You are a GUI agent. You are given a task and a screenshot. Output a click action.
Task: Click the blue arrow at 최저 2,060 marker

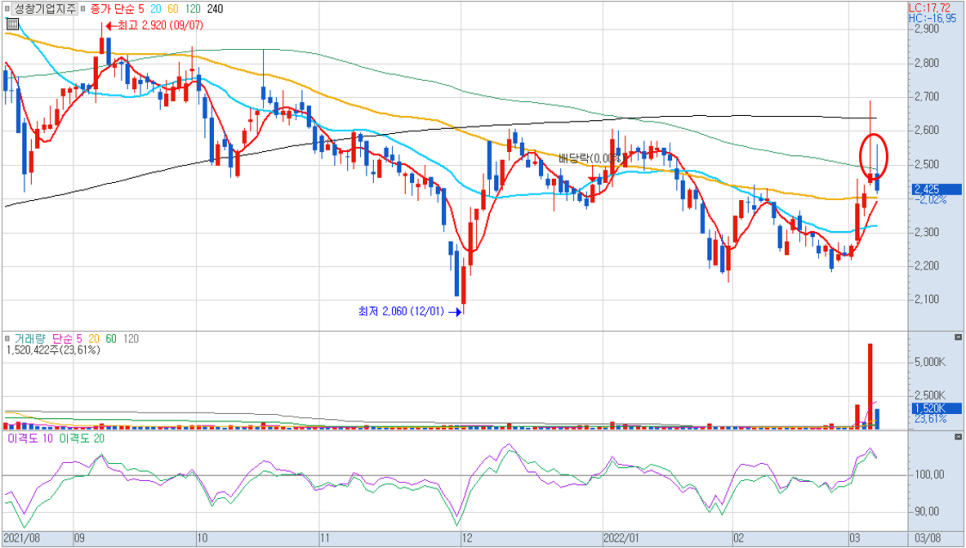click(457, 312)
